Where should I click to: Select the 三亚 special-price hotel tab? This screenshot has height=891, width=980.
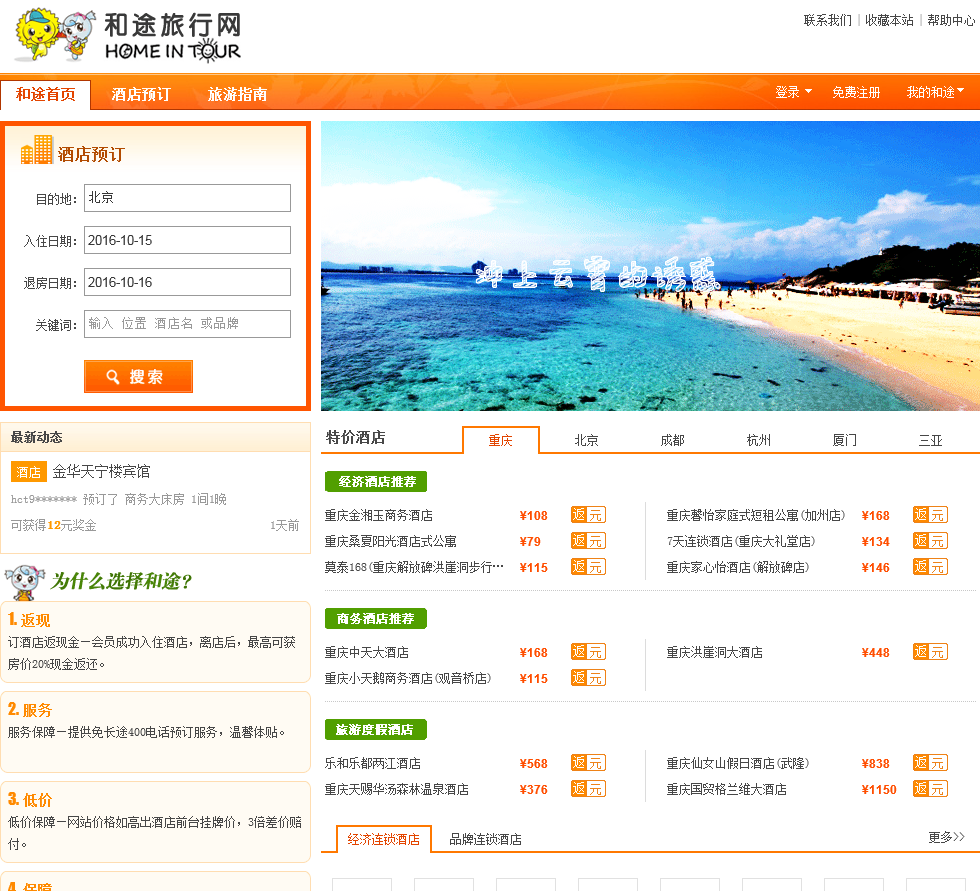[930, 440]
